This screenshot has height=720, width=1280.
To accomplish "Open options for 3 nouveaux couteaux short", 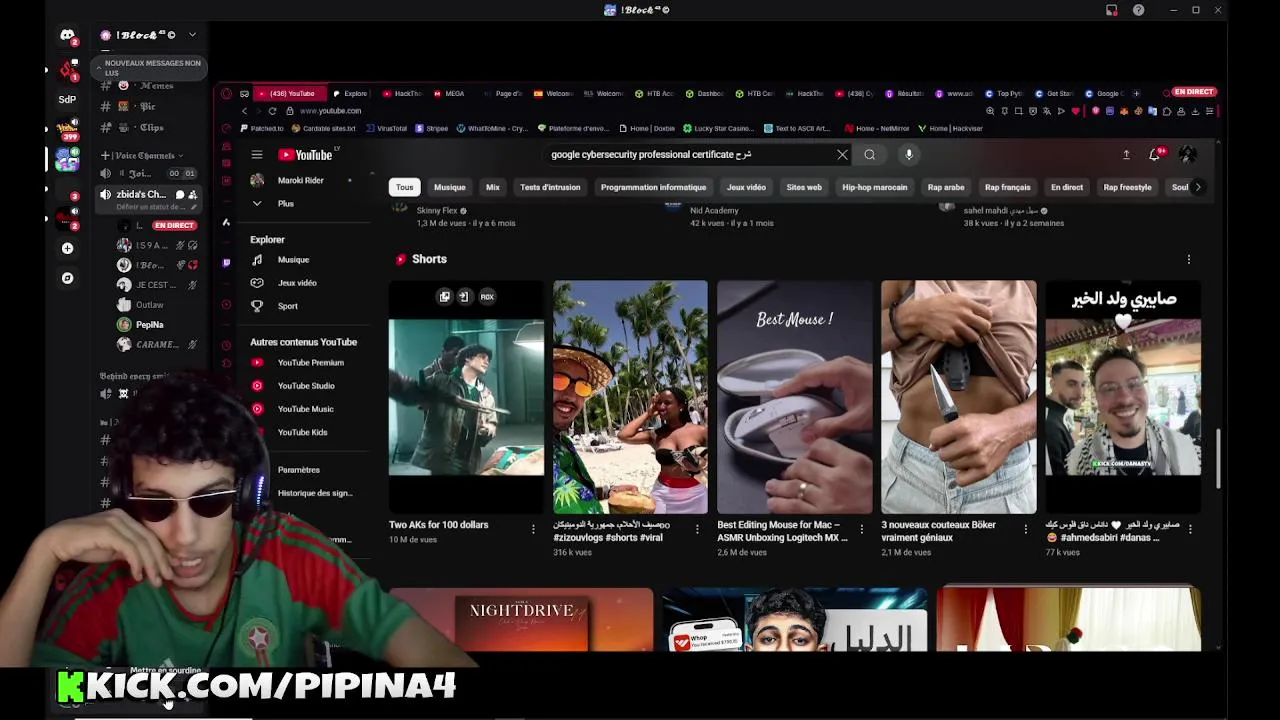I will point(1025,529).
